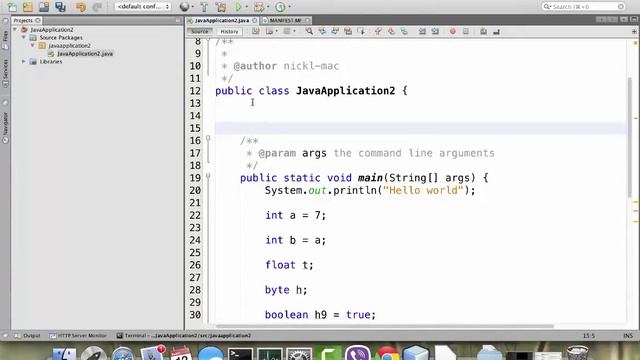Open Viber from the Dock
Image resolution: width=640 pixels, height=360 pixels.
click(358, 353)
